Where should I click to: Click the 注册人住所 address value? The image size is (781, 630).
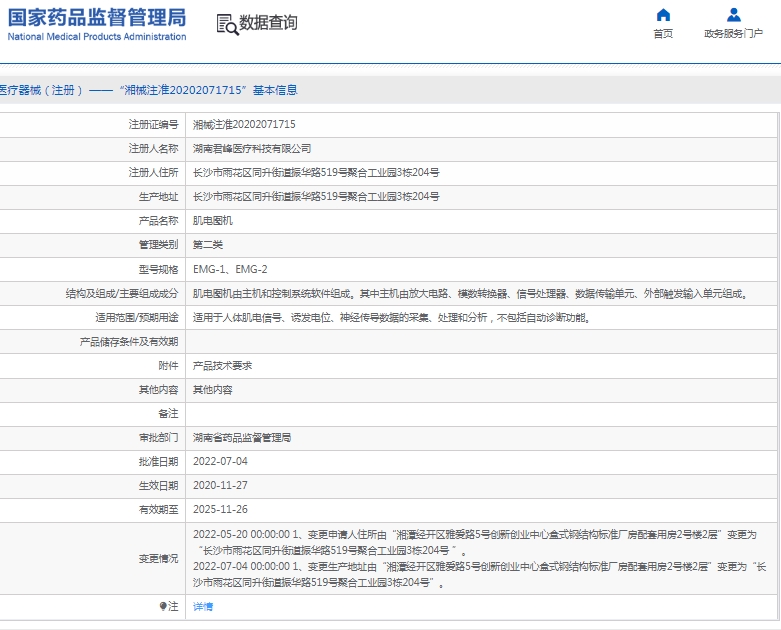(x=316, y=172)
